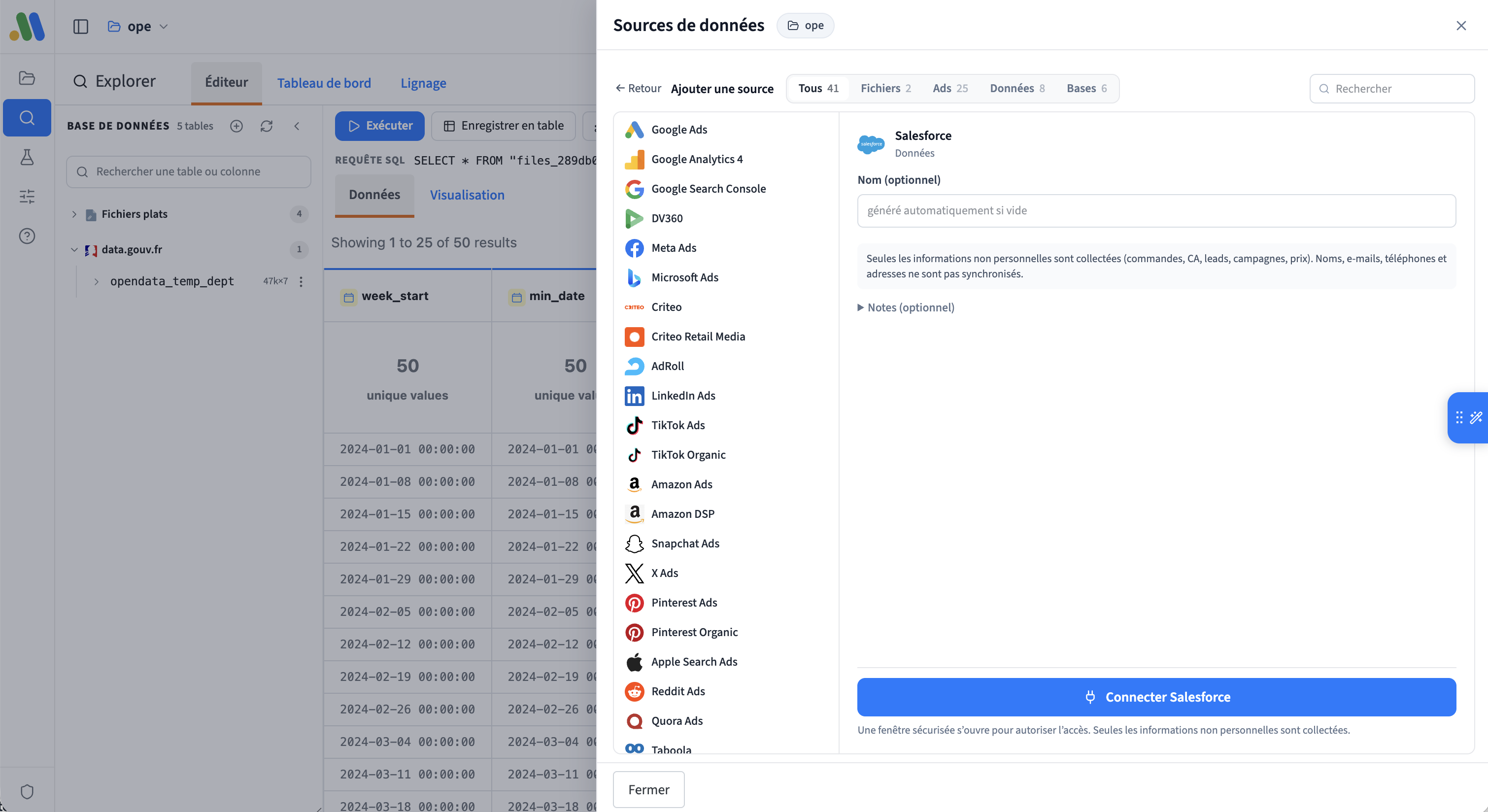Click the Fermer button
The height and width of the screenshot is (812, 1488).
649,789
